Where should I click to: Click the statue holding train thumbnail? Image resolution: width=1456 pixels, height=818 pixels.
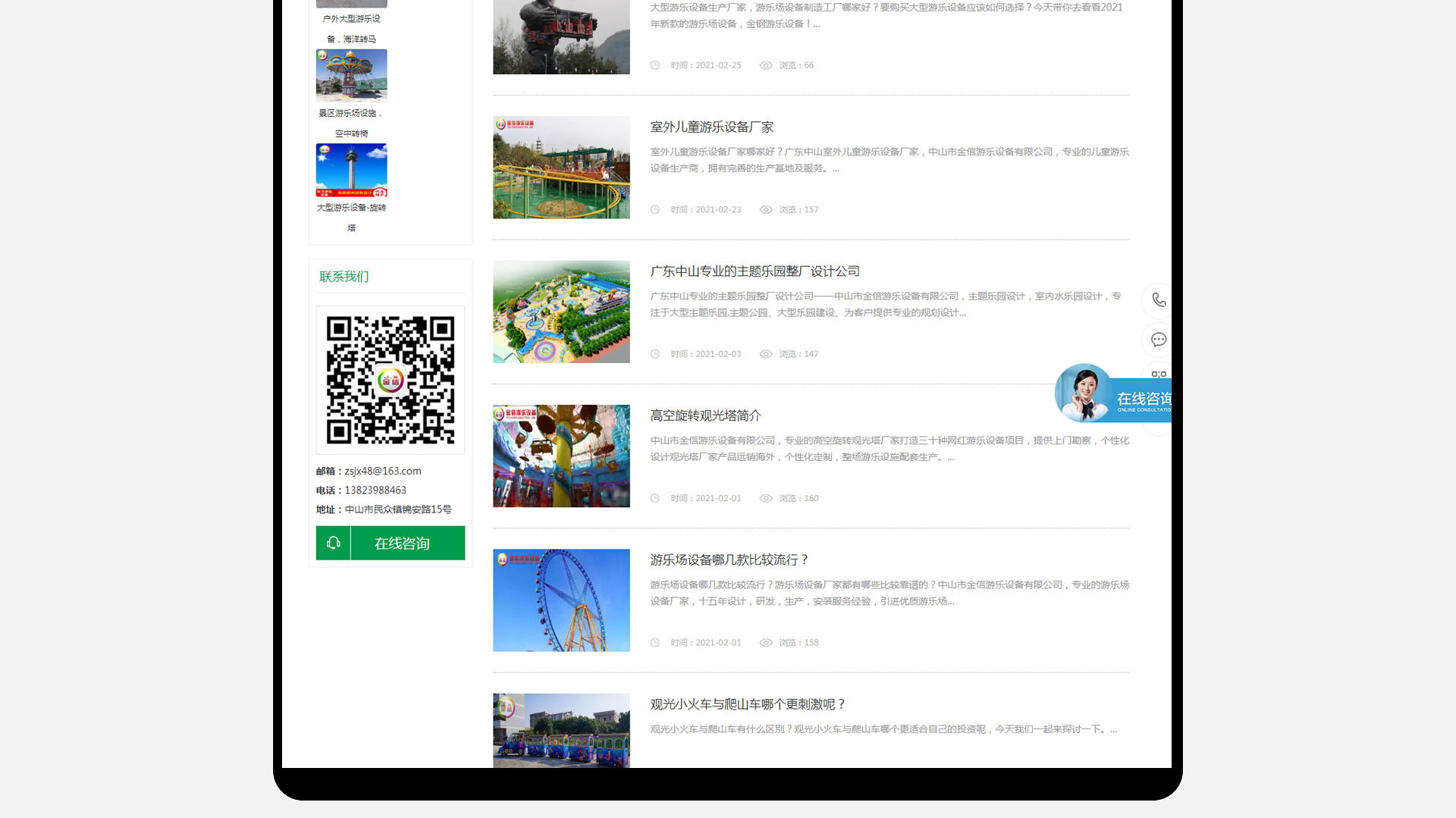[x=561, y=37]
